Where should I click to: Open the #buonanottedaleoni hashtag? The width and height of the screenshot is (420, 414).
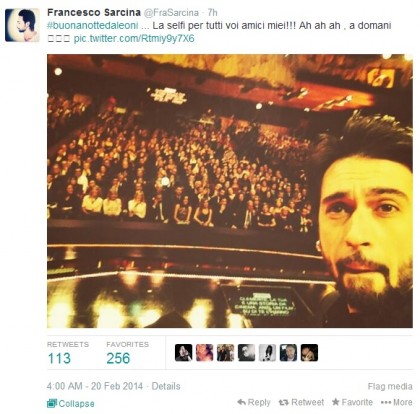(93, 26)
